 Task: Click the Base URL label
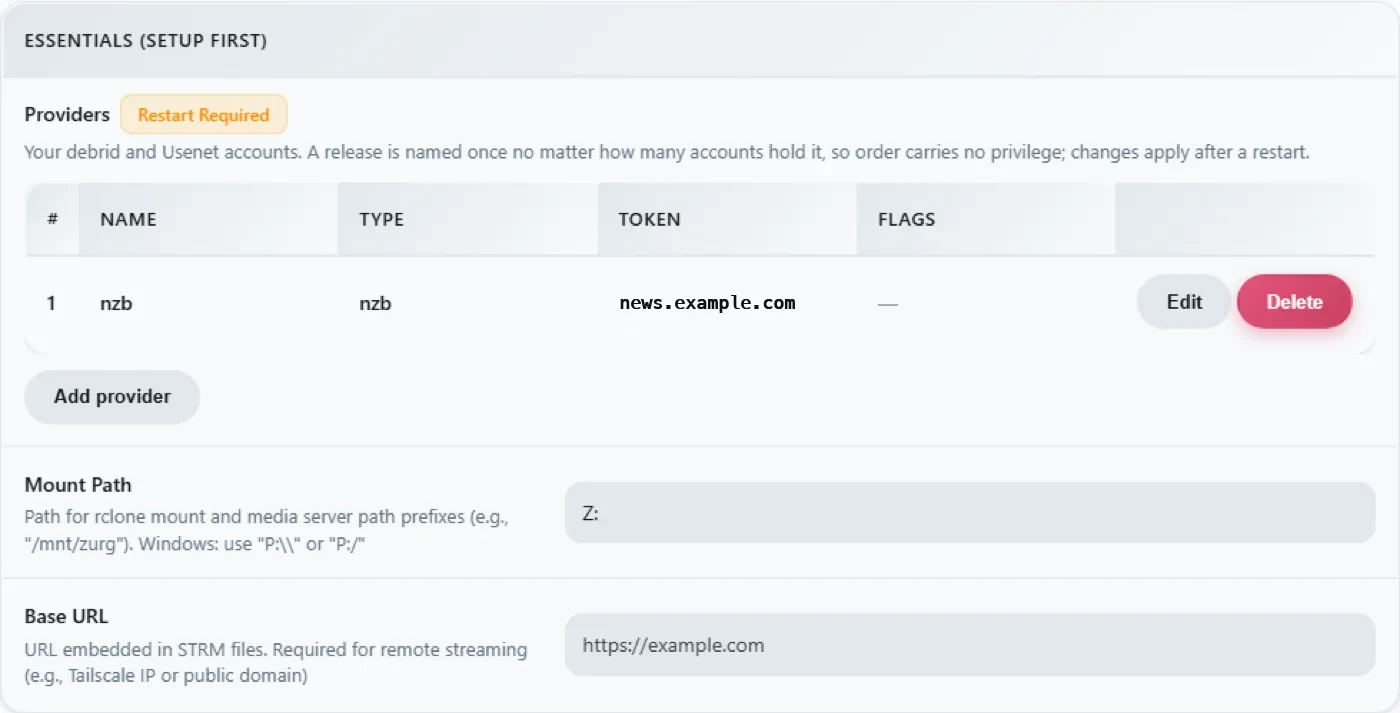[66, 617]
